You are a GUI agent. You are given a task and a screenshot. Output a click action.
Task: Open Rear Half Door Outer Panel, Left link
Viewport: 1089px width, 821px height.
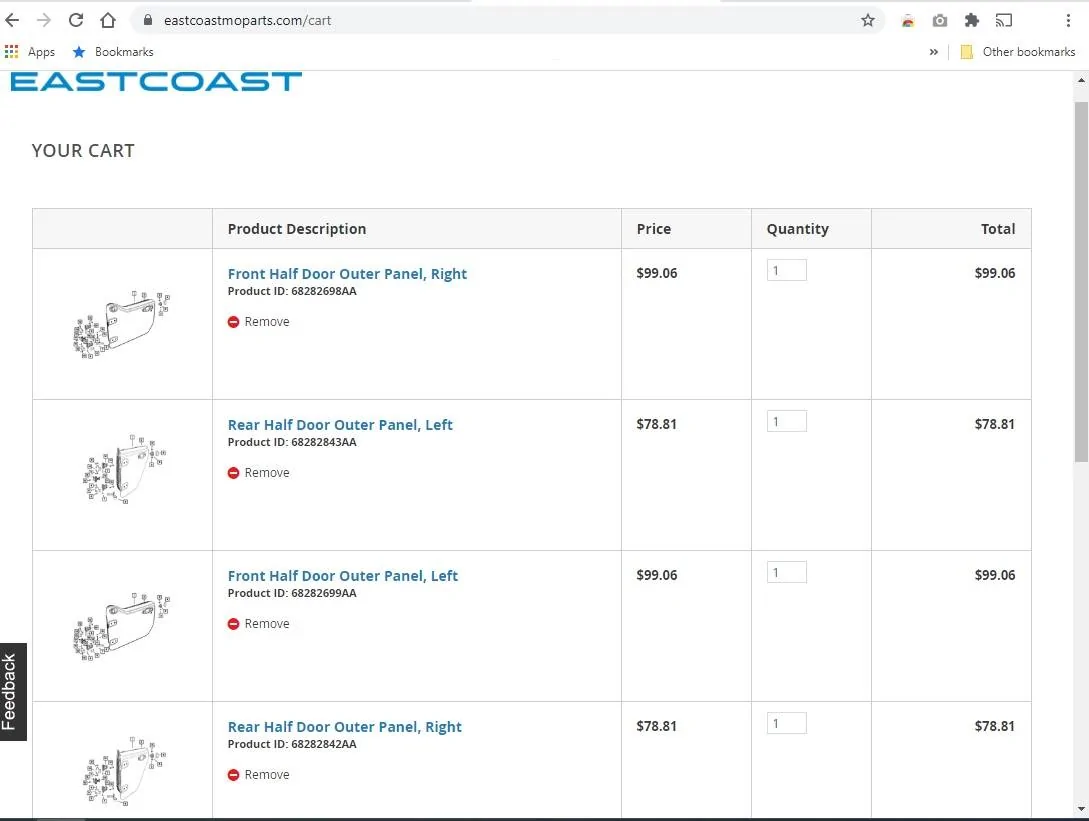pyautogui.click(x=340, y=424)
